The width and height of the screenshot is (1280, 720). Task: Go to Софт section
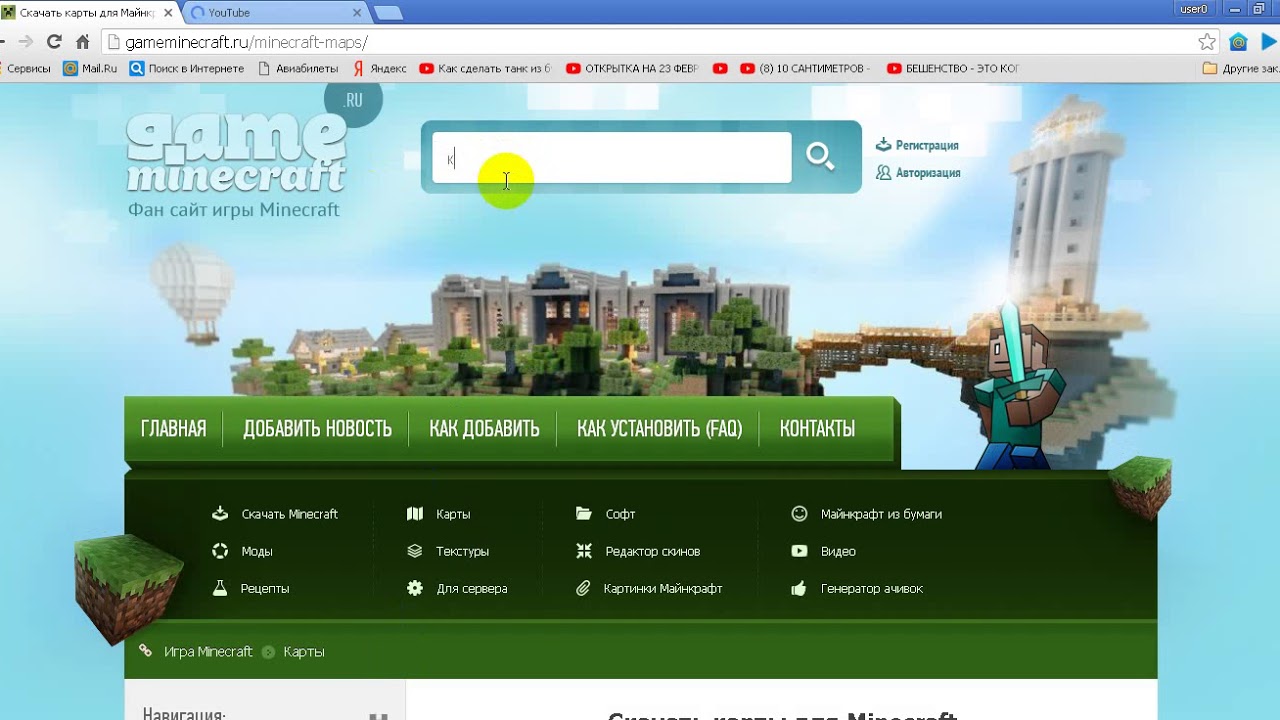[x=620, y=514]
